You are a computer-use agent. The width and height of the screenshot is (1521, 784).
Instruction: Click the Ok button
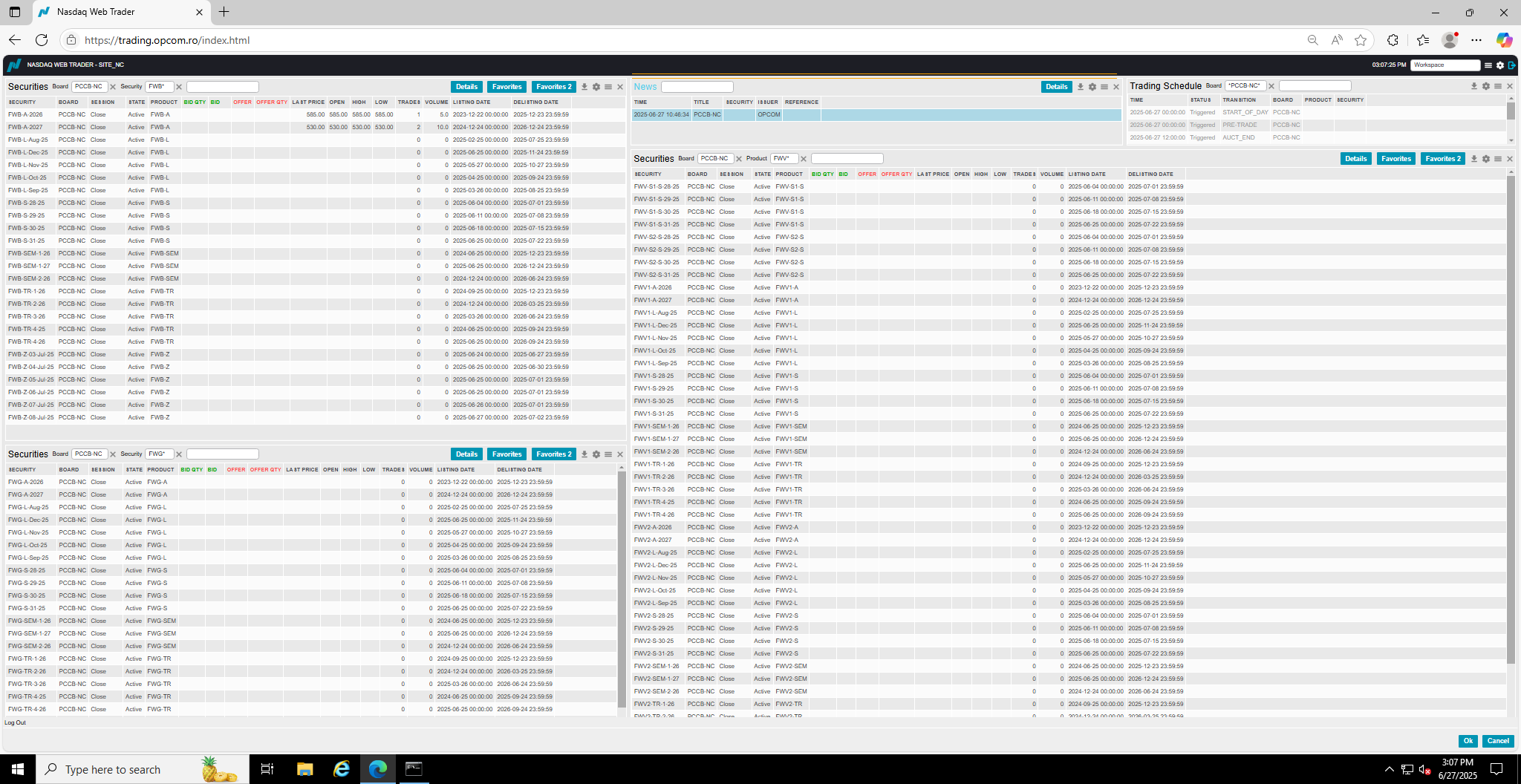click(x=1468, y=741)
